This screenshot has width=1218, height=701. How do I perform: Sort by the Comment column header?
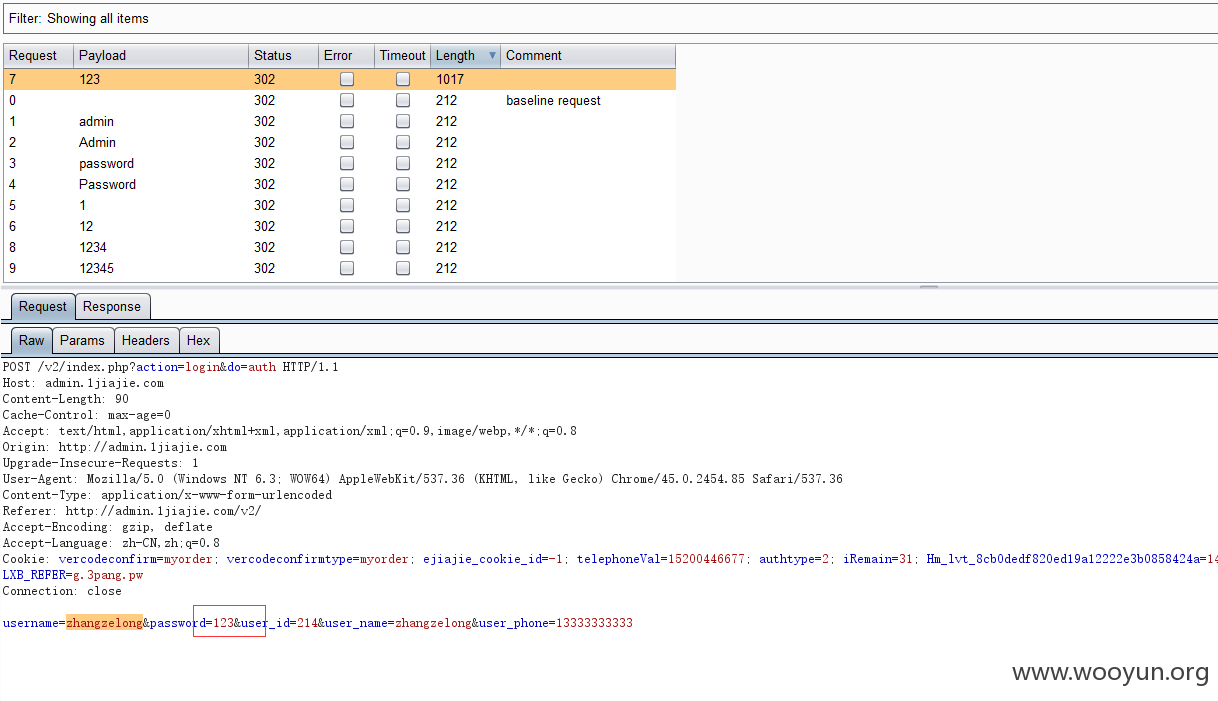coord(588,56)
